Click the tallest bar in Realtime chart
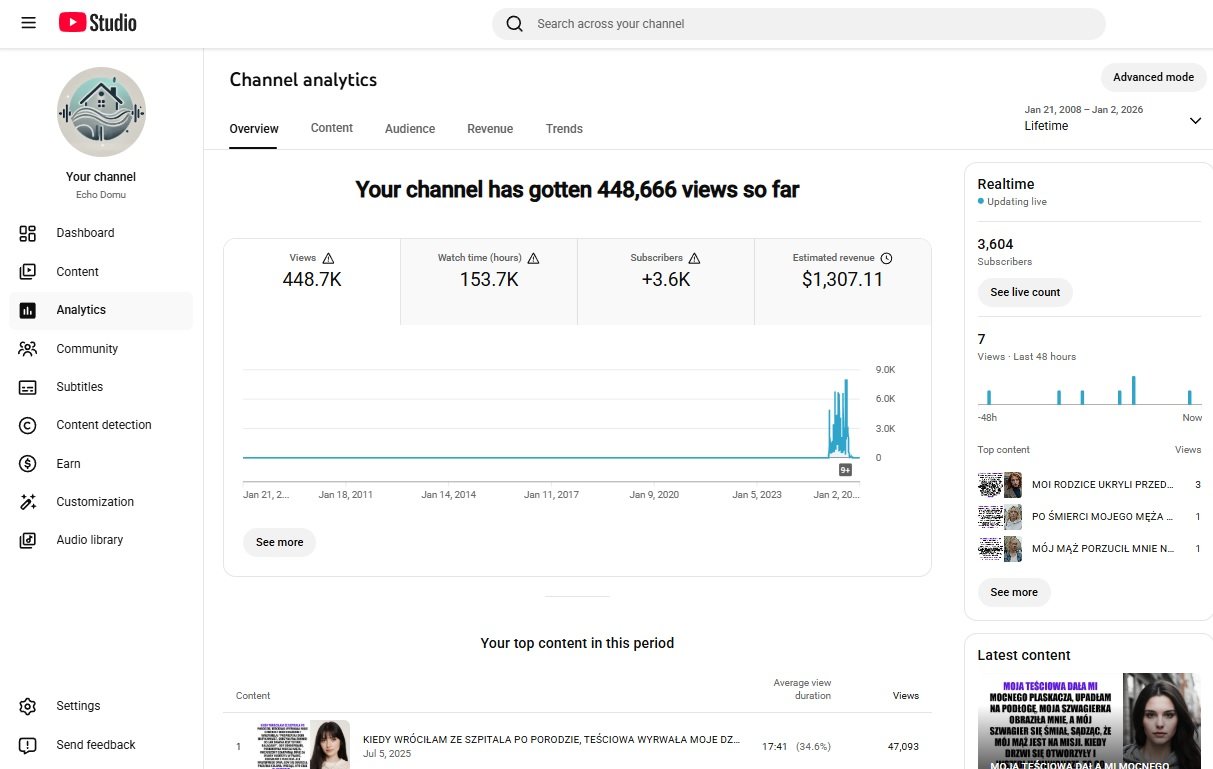The height and width of the screenshot is (769, 1213). pyautogui.click(x=1133, y=390)
